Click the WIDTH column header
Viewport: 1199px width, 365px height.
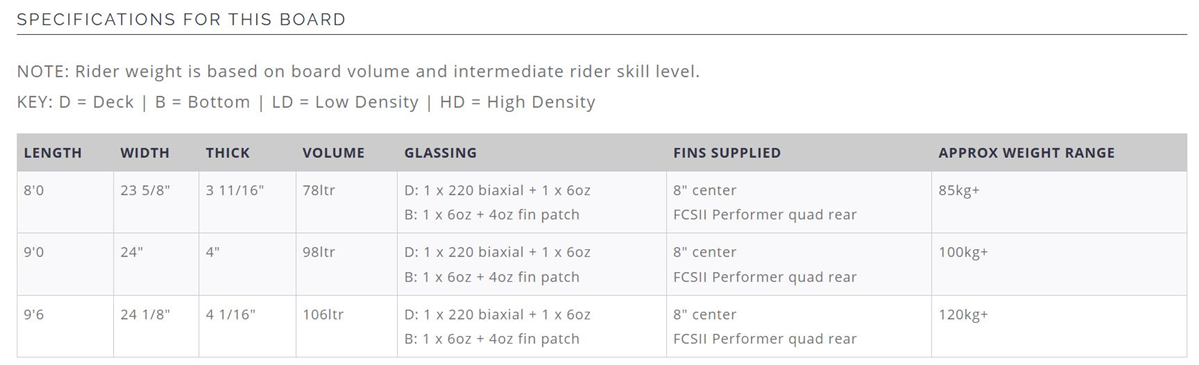[145, 153]
